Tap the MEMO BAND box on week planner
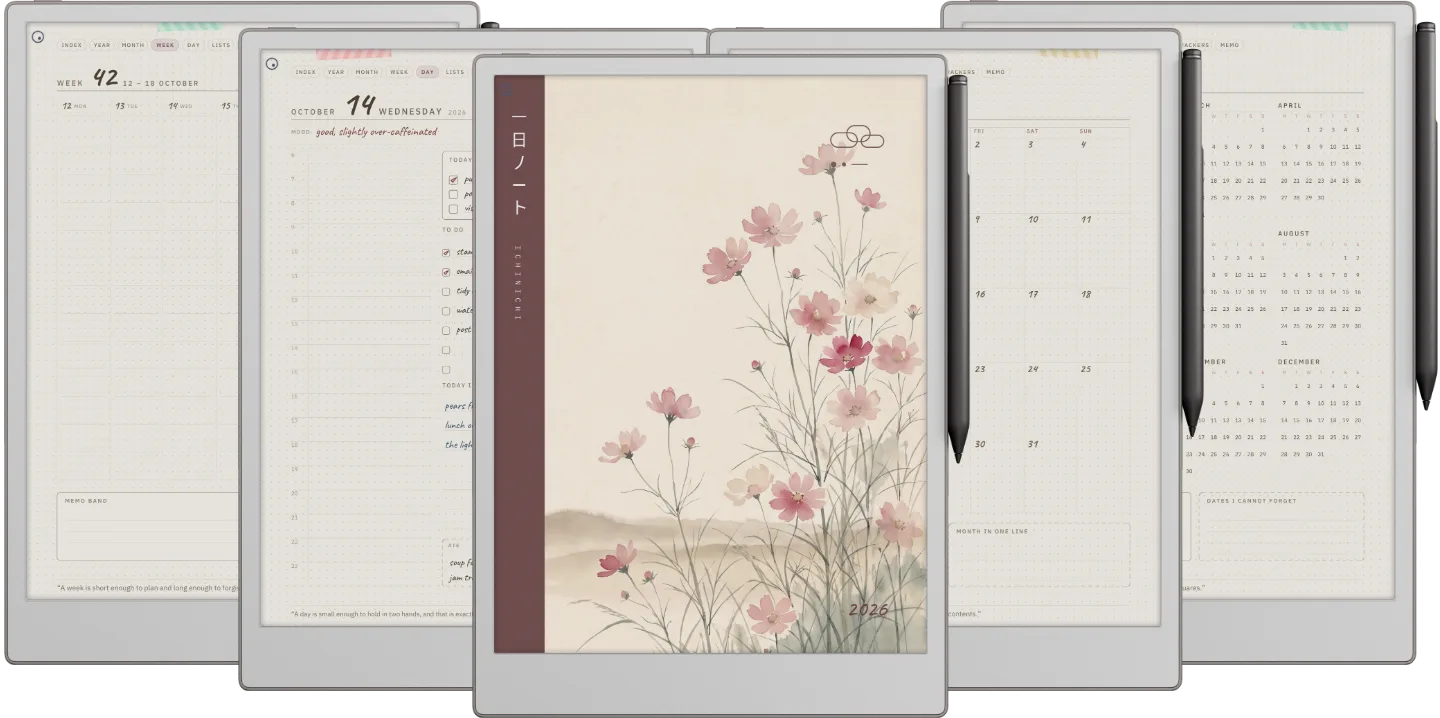The width and height of the screenshot is (1440, 718). tap(148, 526)
